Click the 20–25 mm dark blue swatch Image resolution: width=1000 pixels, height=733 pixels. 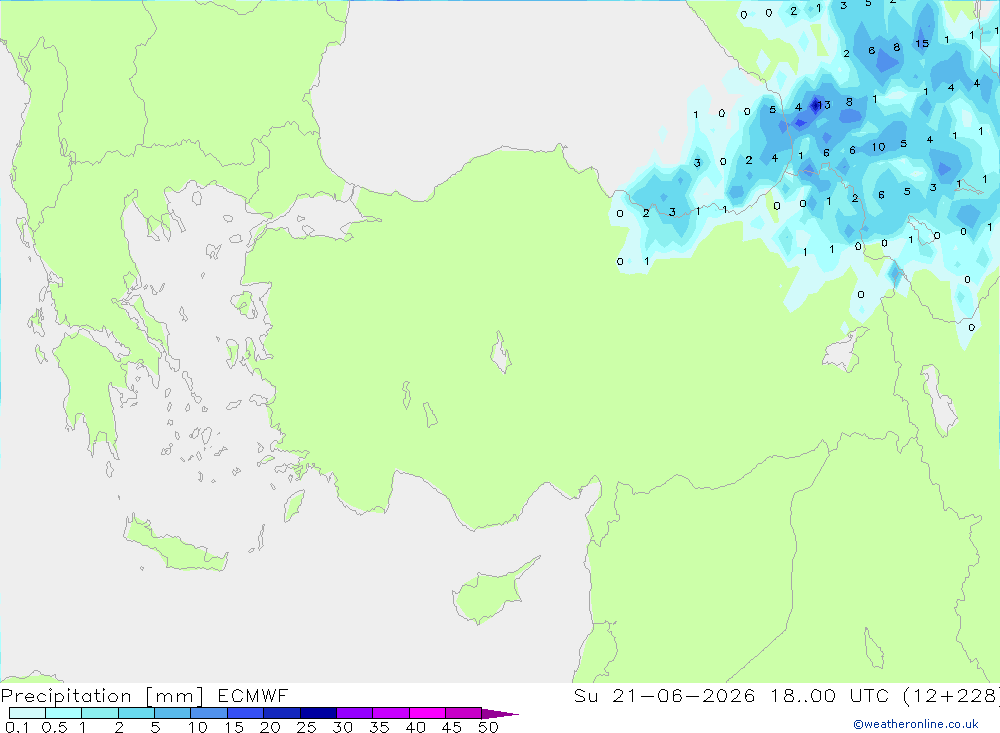pos(281,713)
